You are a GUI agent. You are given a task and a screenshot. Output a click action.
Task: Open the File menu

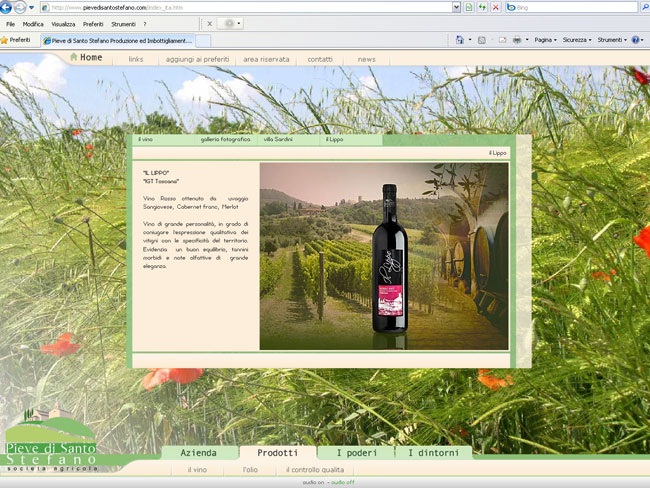point(10,24)
